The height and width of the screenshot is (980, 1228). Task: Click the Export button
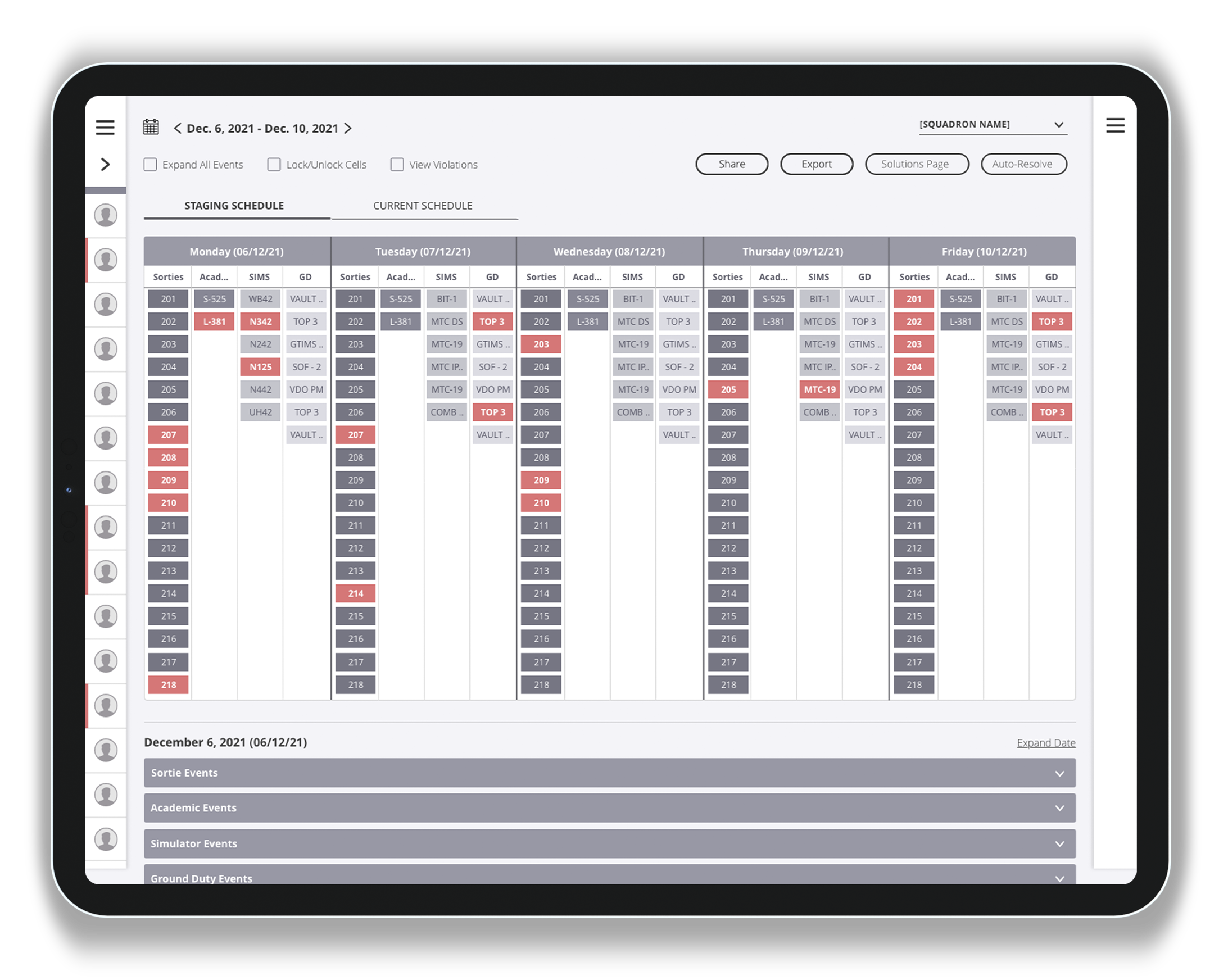click(816, 164)
